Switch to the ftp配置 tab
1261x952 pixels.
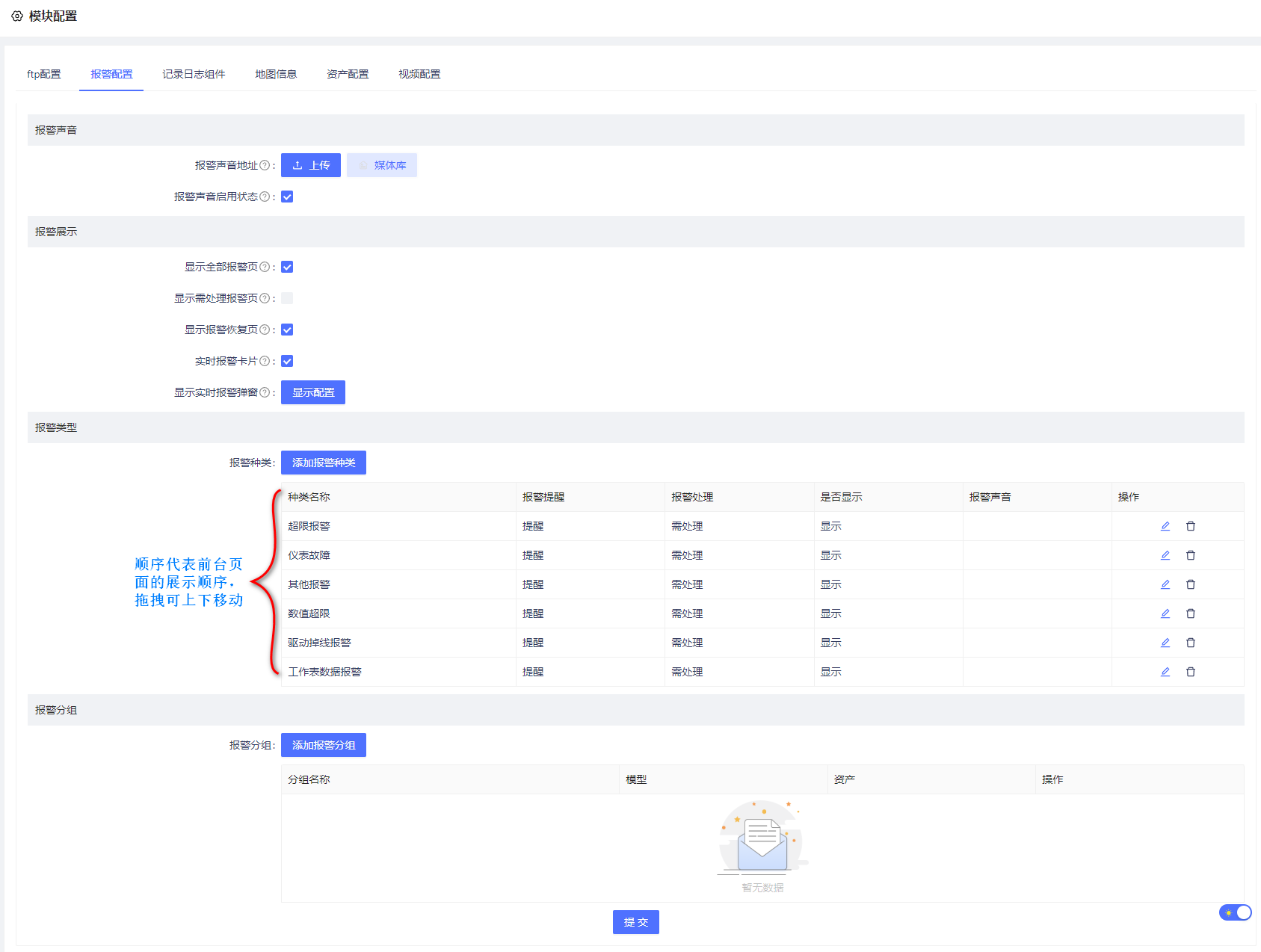pos(44,74)
